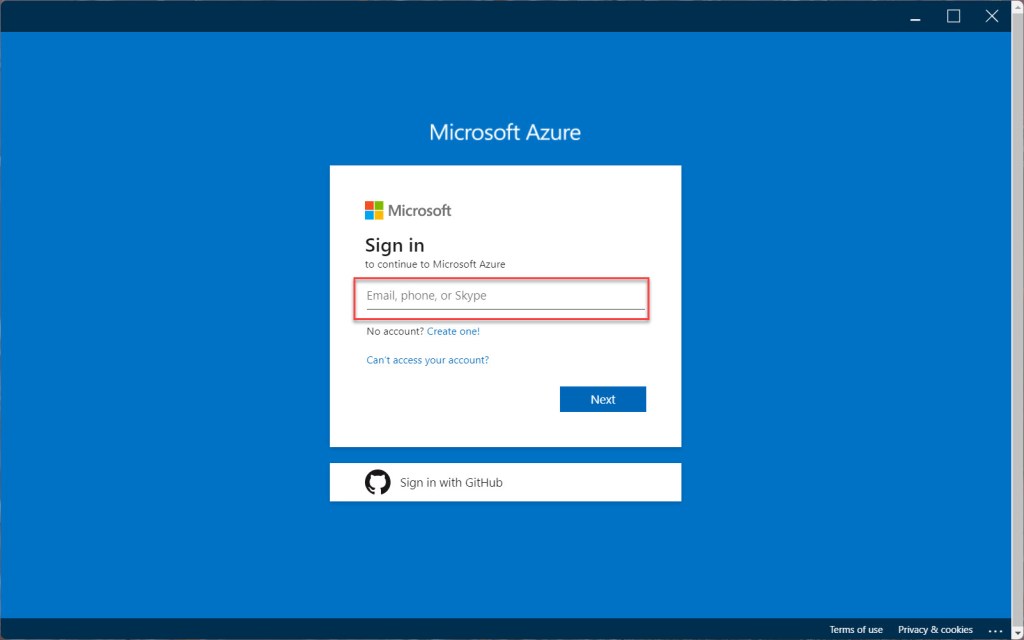This screenshot has width=1024, height=640.
Task: View the Privacy & cookies page
Action: tap(935, 630)
